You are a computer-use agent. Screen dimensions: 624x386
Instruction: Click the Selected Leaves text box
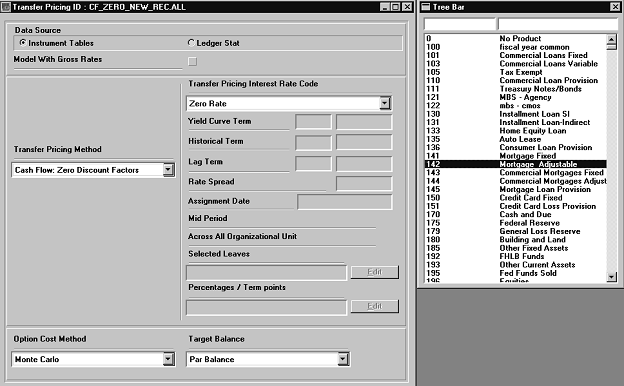click(x=266, y=273)
